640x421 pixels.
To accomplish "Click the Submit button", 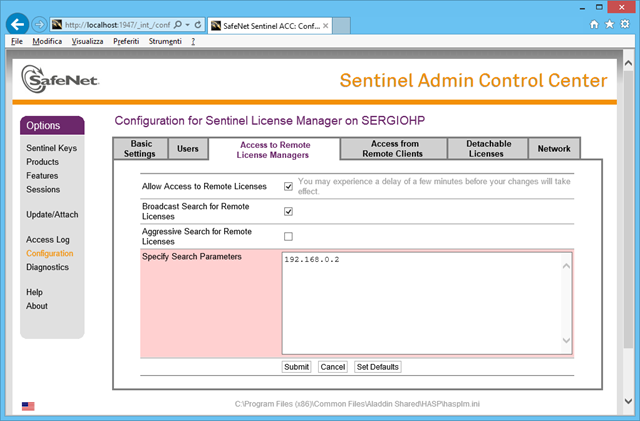I will (x=296, y=367).
